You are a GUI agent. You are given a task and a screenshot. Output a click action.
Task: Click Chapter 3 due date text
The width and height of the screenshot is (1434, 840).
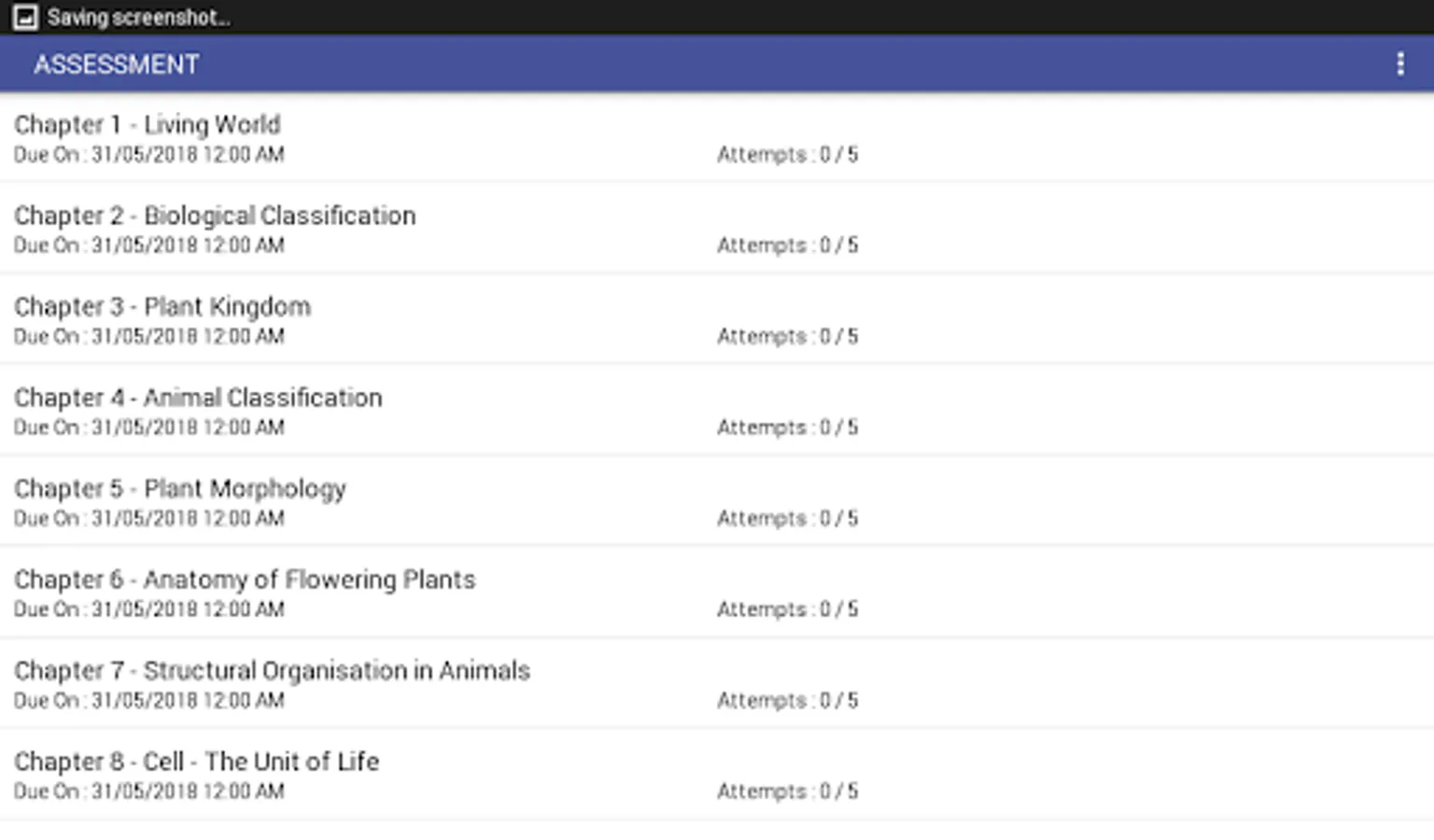tap(149, 336)
